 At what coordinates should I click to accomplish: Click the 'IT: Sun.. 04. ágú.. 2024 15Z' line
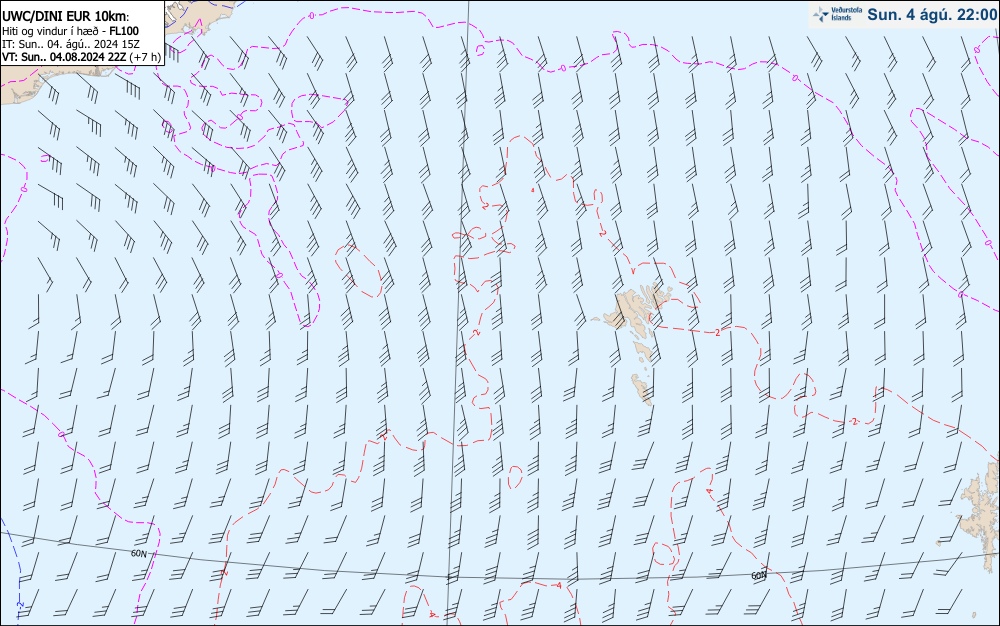click(x=71, y=44)
